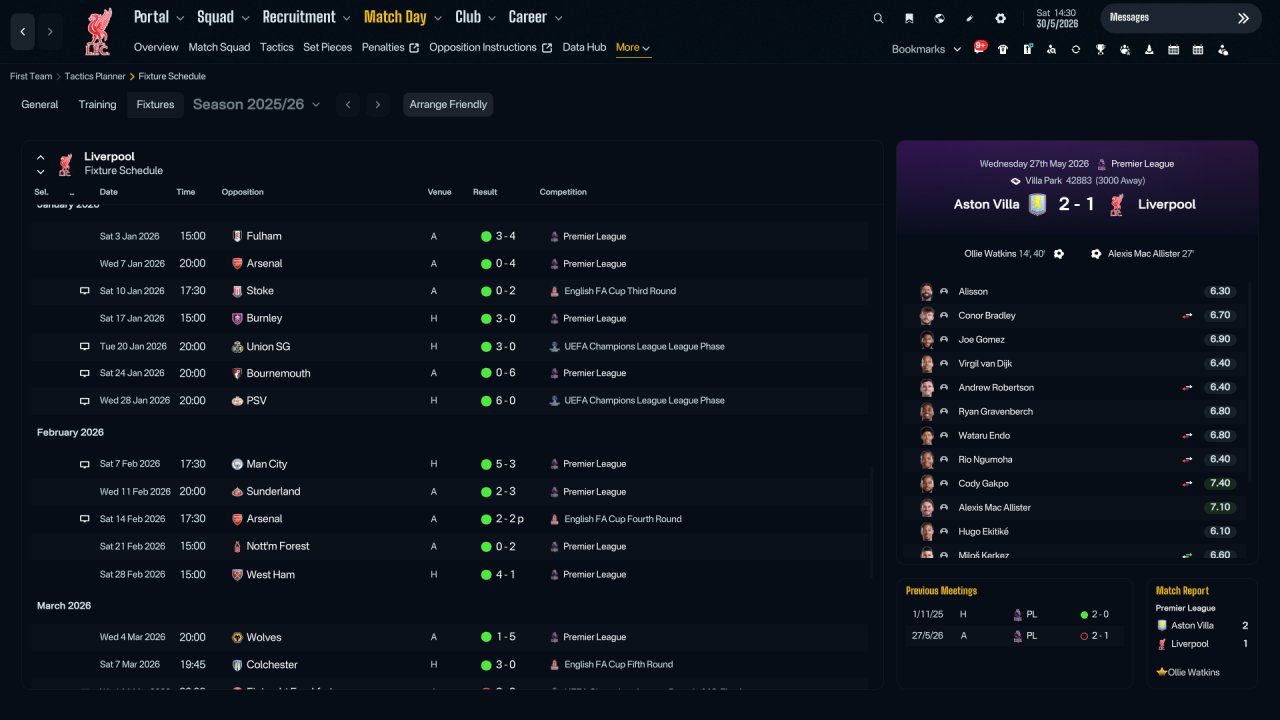Click substitution arrow icon beside Cody Gakpo
Screen dimensions: 1280x720
click(x=1187, y=483)
